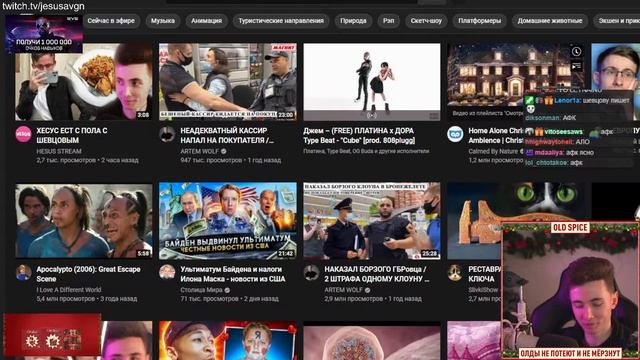Open ARTEM WOLF avatar beside 'НЕАДЕКВАТНЫЙ КАССИР'
Image resolution: width=640 pixels, height=360 pixels.
click(x=167, y=134)
